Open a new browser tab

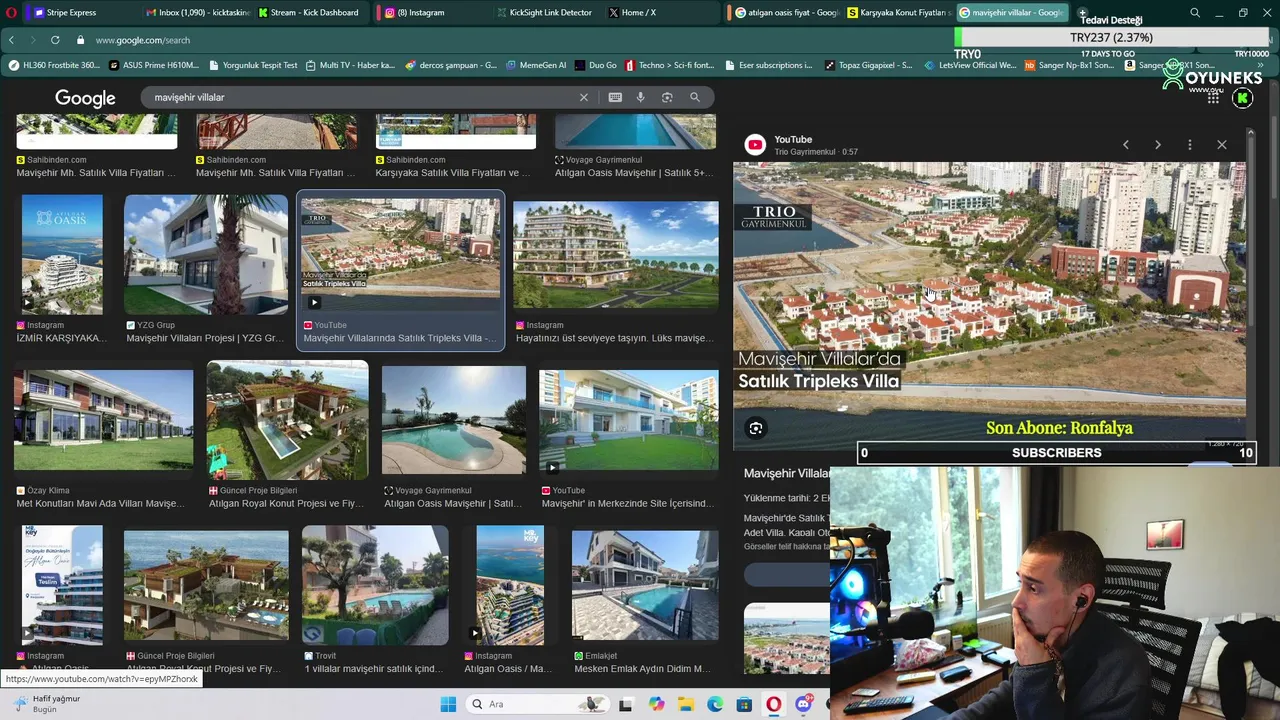click(x=1082, y=12)
